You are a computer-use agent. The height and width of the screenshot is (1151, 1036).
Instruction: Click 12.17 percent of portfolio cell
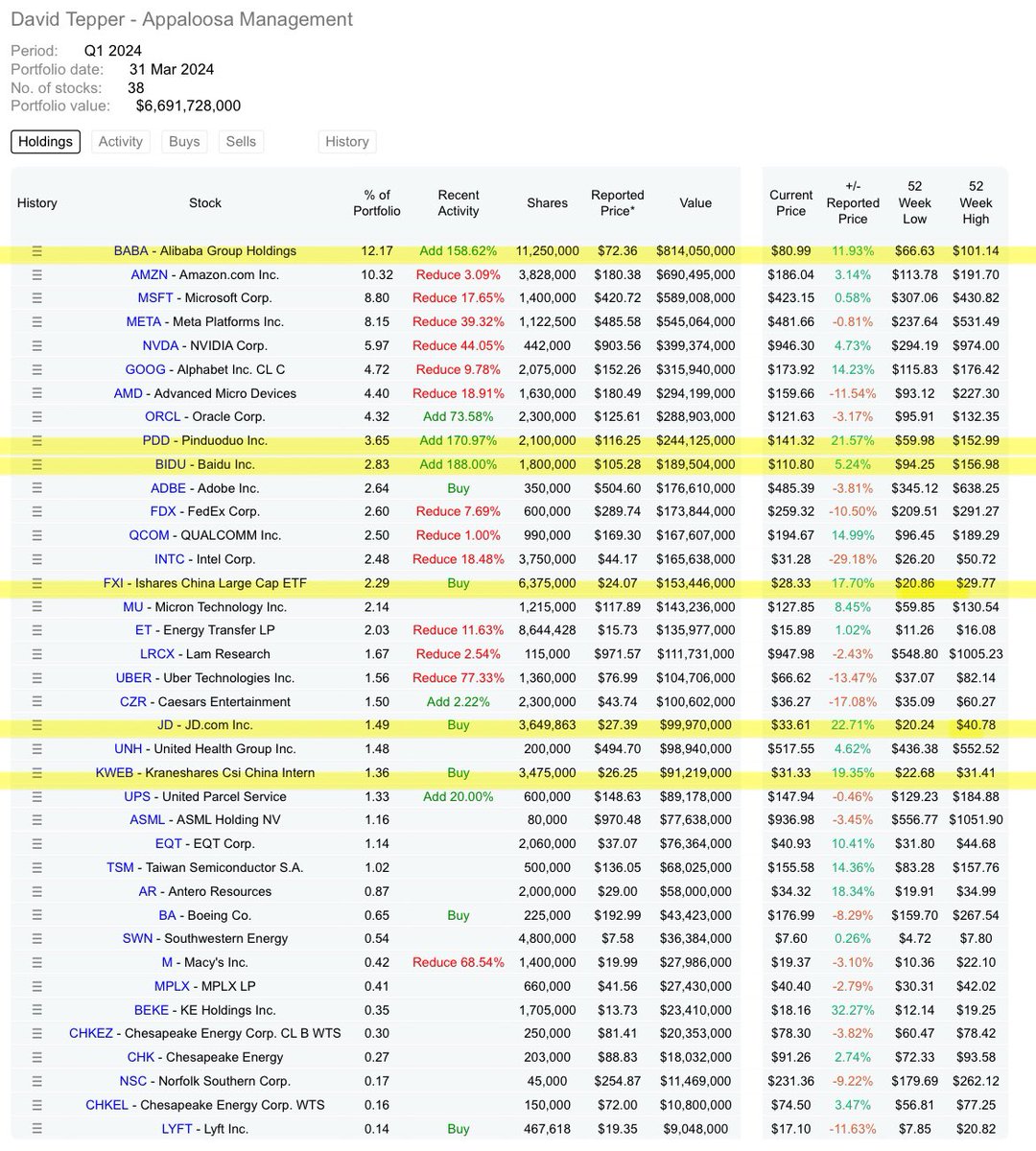[377, 251]
